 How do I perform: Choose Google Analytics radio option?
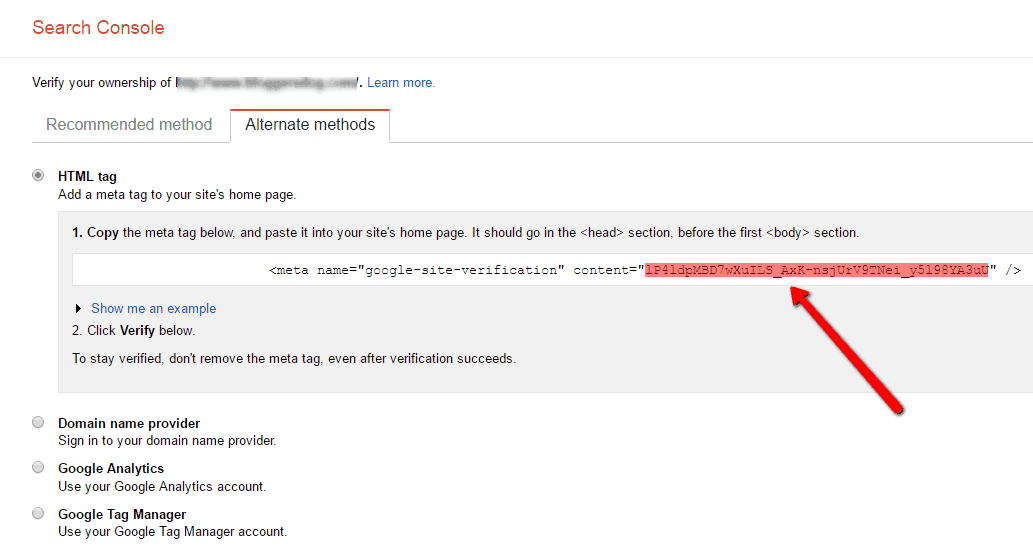(x=38, y=467)
